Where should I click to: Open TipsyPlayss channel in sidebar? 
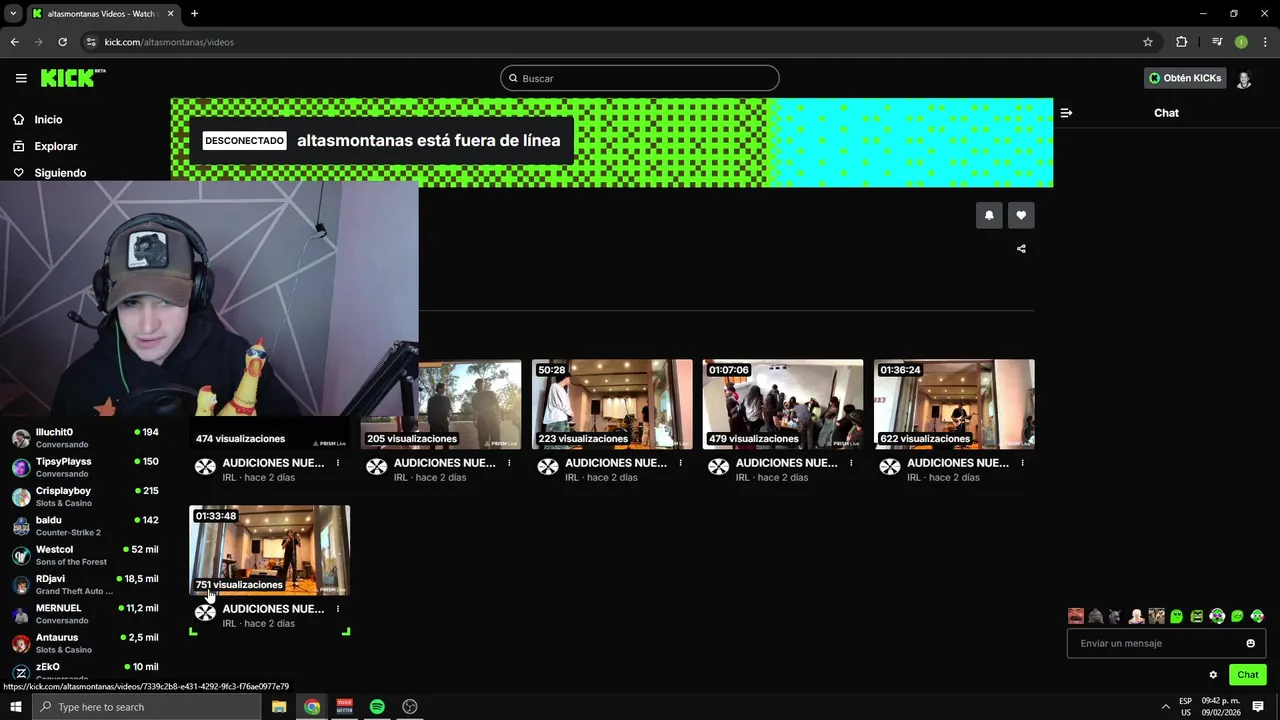click(x=85, y=467)
